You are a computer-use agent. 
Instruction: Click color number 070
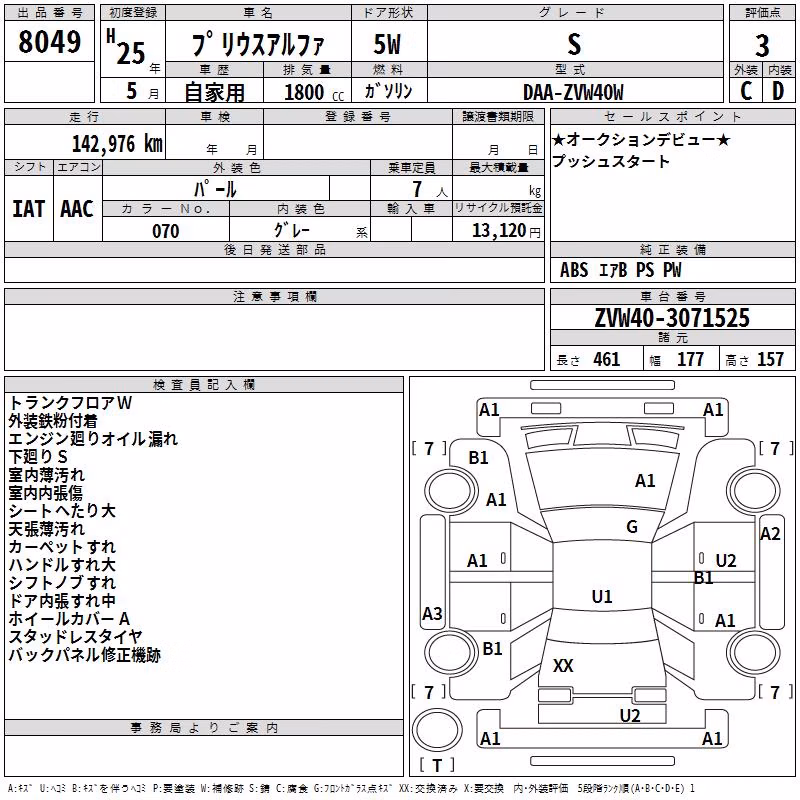point(166,231)
